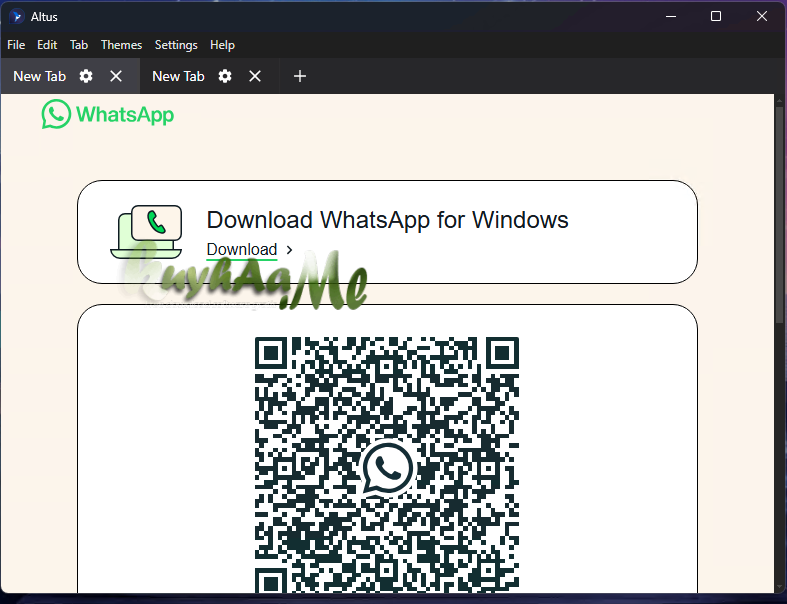The height and width of the screenshot is (604, 787).
Task: Minimize the Altus window
Action: coord(671,17)
